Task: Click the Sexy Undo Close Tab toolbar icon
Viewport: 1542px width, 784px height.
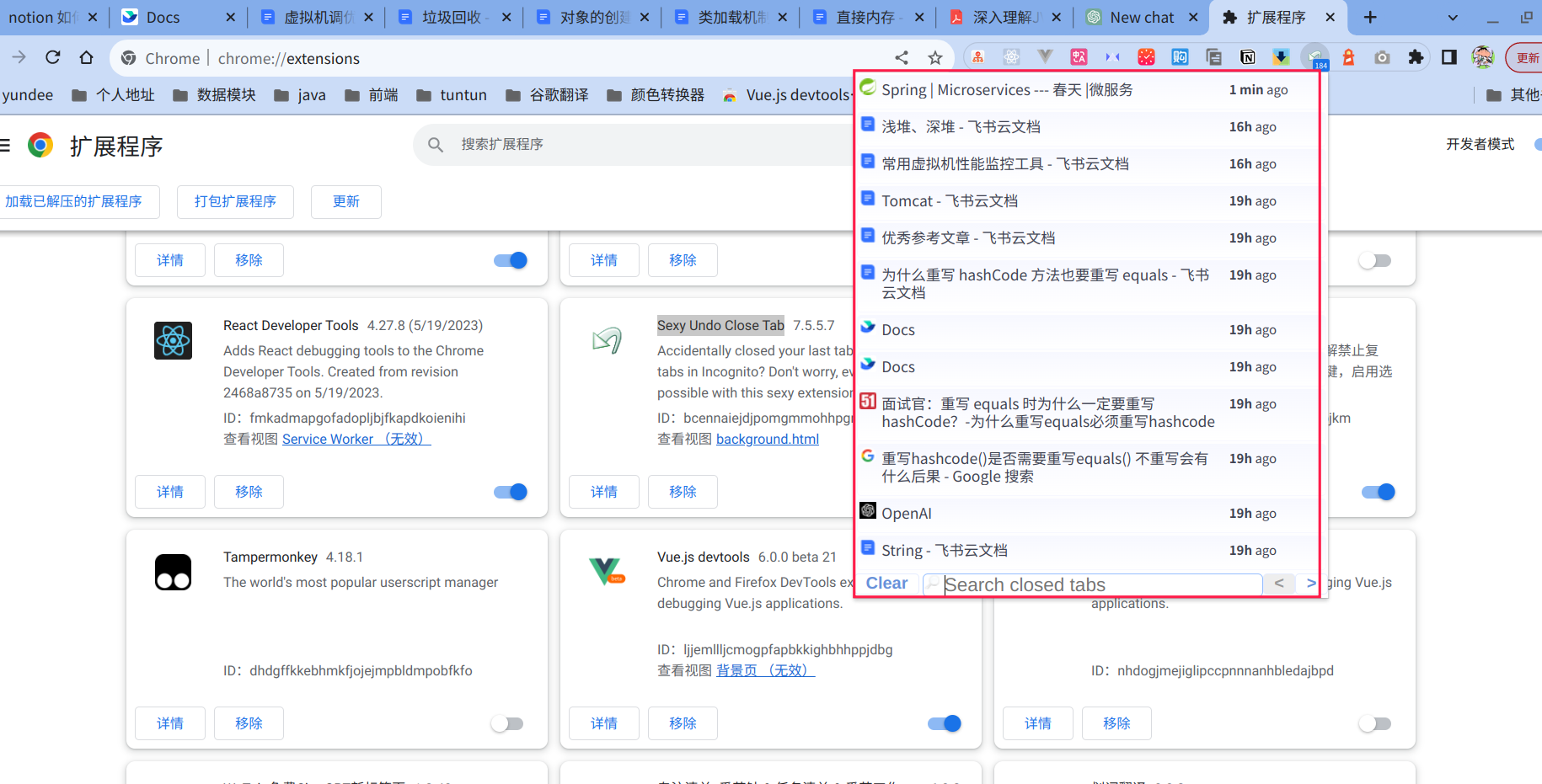Action: coord(1314,57)
